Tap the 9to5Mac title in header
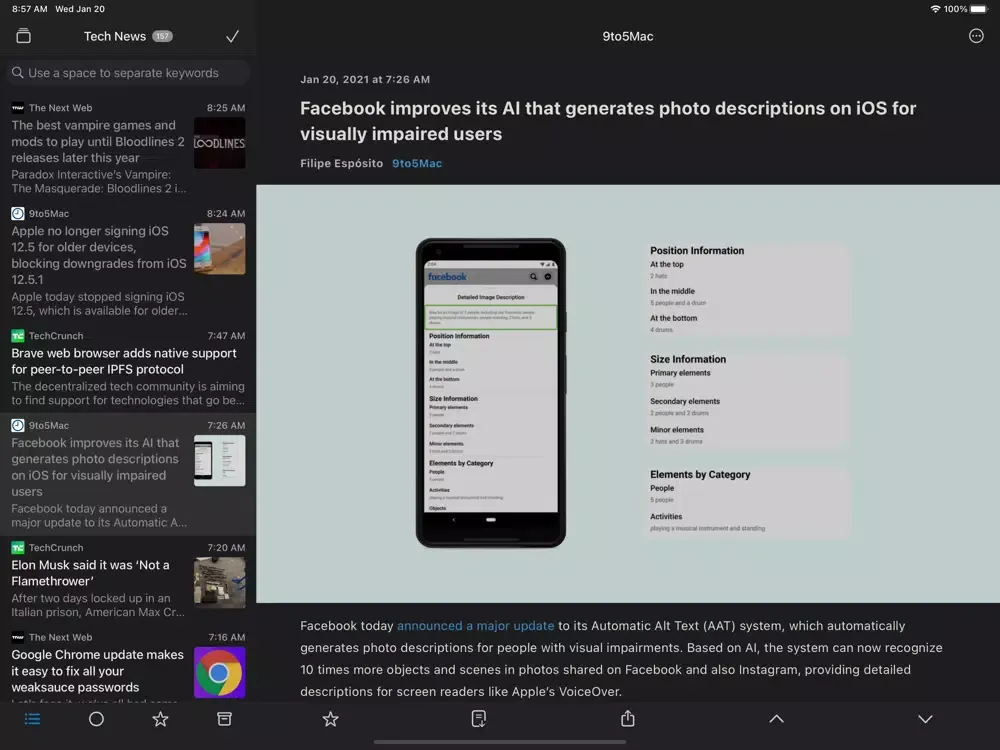The height and width of the screenshot is (750, 1000). (628, 36)
